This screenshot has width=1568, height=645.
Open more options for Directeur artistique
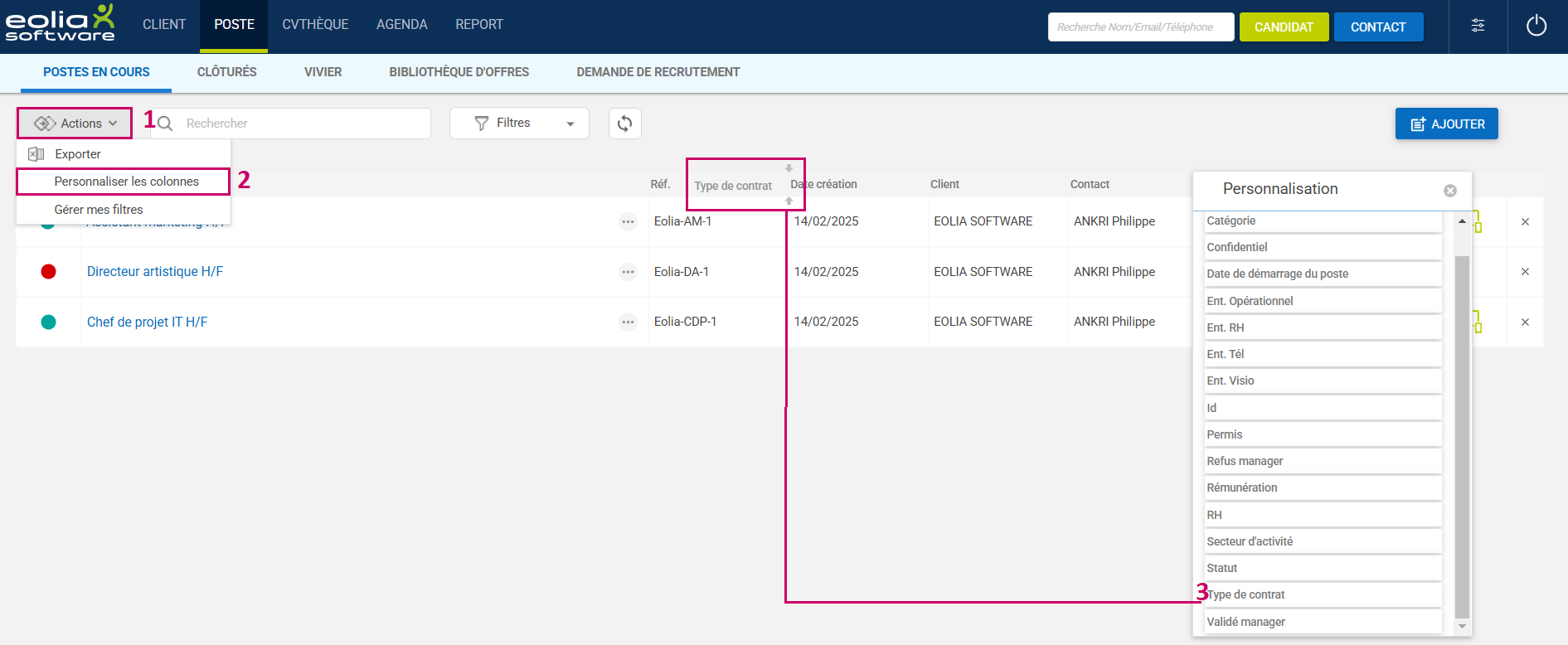click(x=628, y=272)
